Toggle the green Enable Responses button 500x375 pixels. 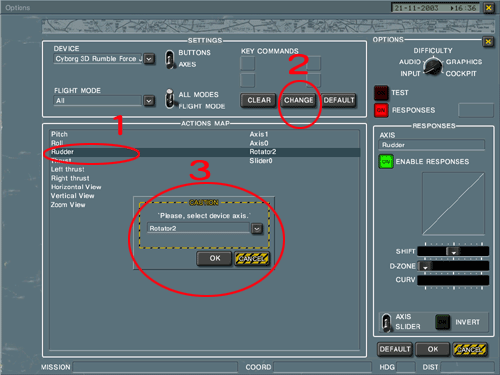point(386,162)
